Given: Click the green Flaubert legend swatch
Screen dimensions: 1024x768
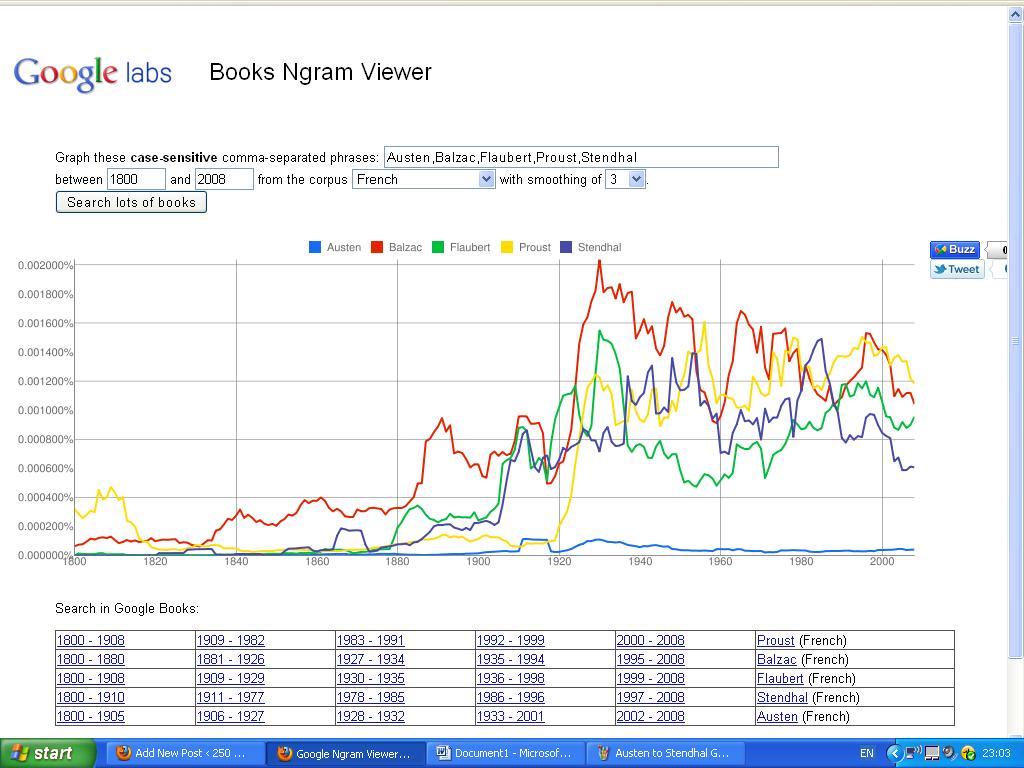Looking at the screenshot, I should tap(438, 248).
